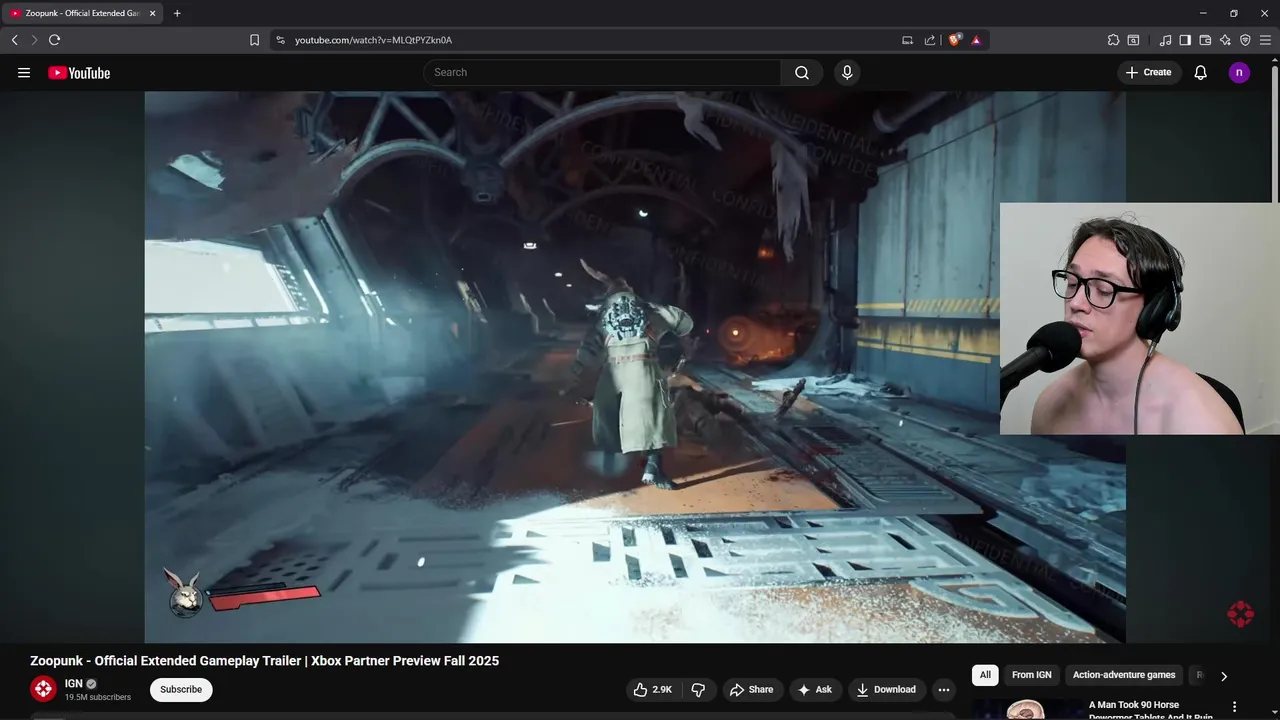Viewport: 1280px width, 720px height.
Task: Open the Brave Wallet icon
Action: [1205, 40]
